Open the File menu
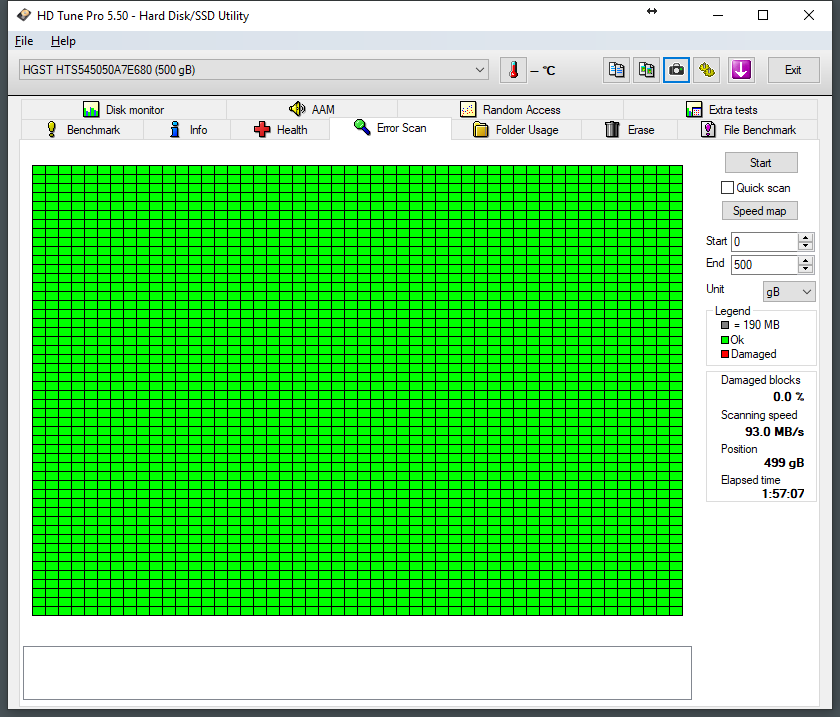The height and width of the screenshot is (717, 840). tap(24, 41)
